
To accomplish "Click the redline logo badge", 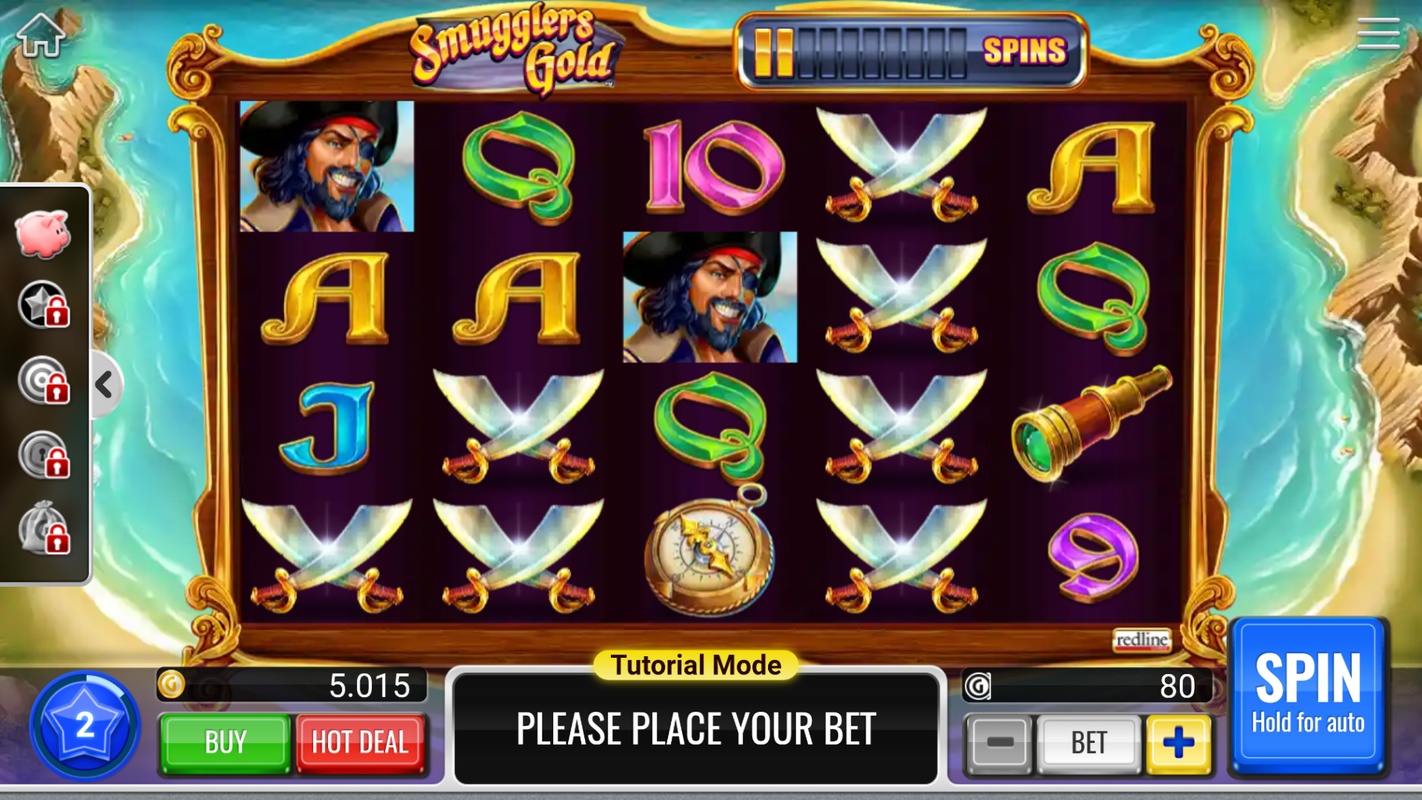I will (x=1141, y=640).
